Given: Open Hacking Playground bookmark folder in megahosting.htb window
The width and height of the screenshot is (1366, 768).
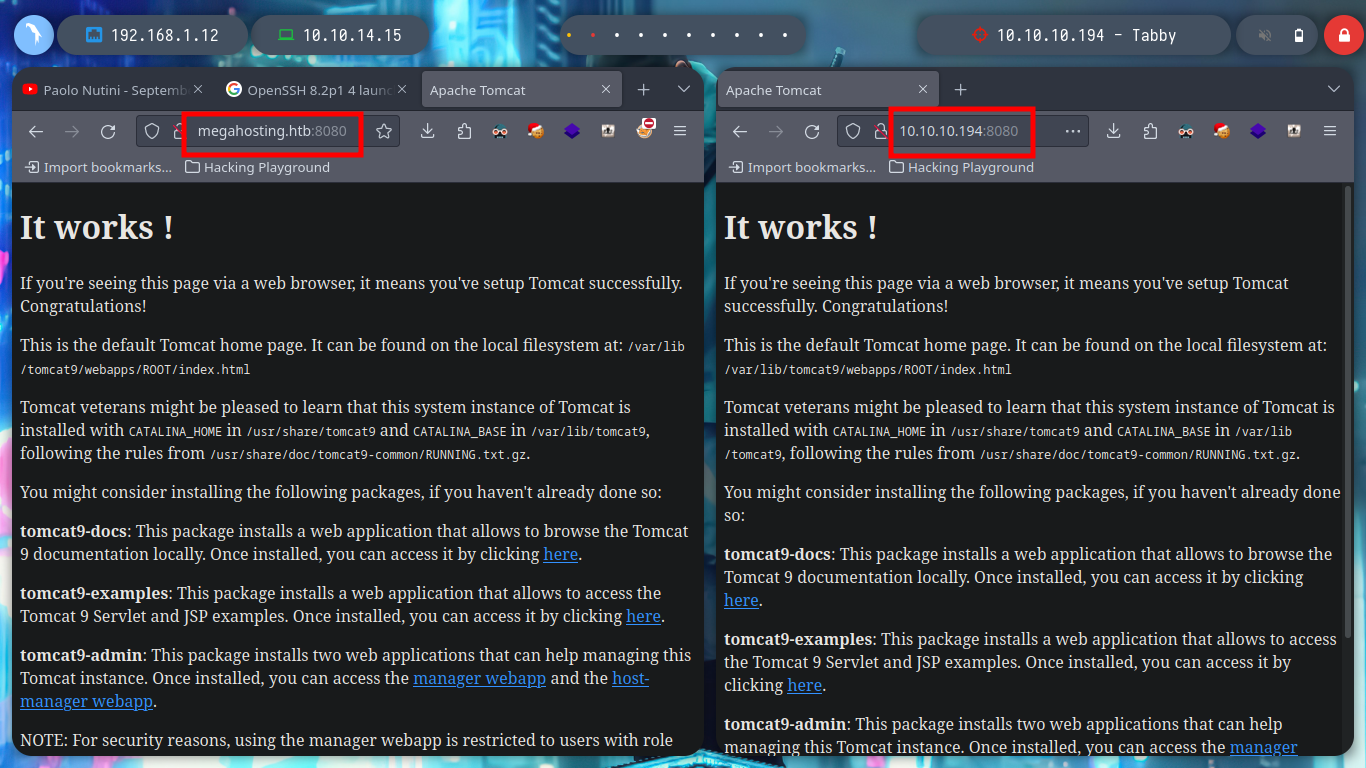Looking at the screenshot, I should point(258,167).
